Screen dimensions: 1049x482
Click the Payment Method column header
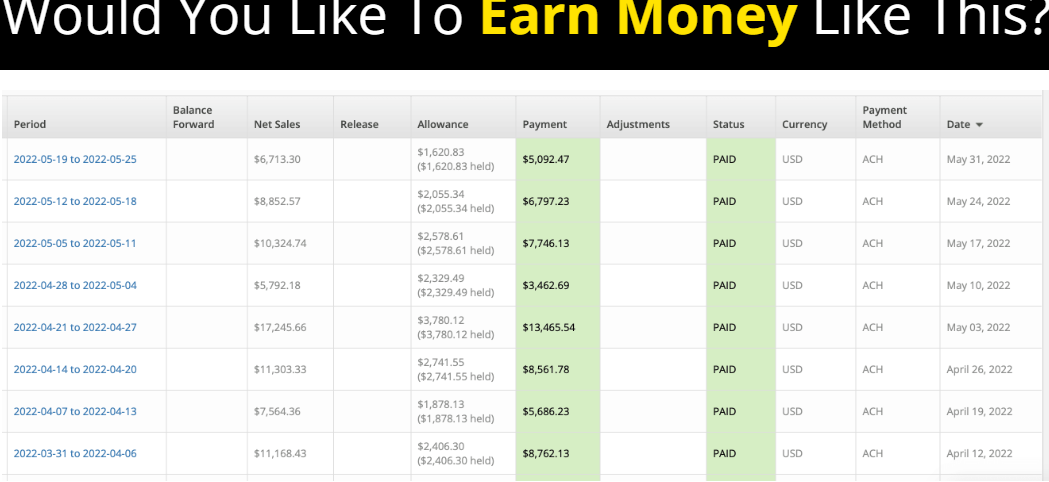click(x=884, y=117)
